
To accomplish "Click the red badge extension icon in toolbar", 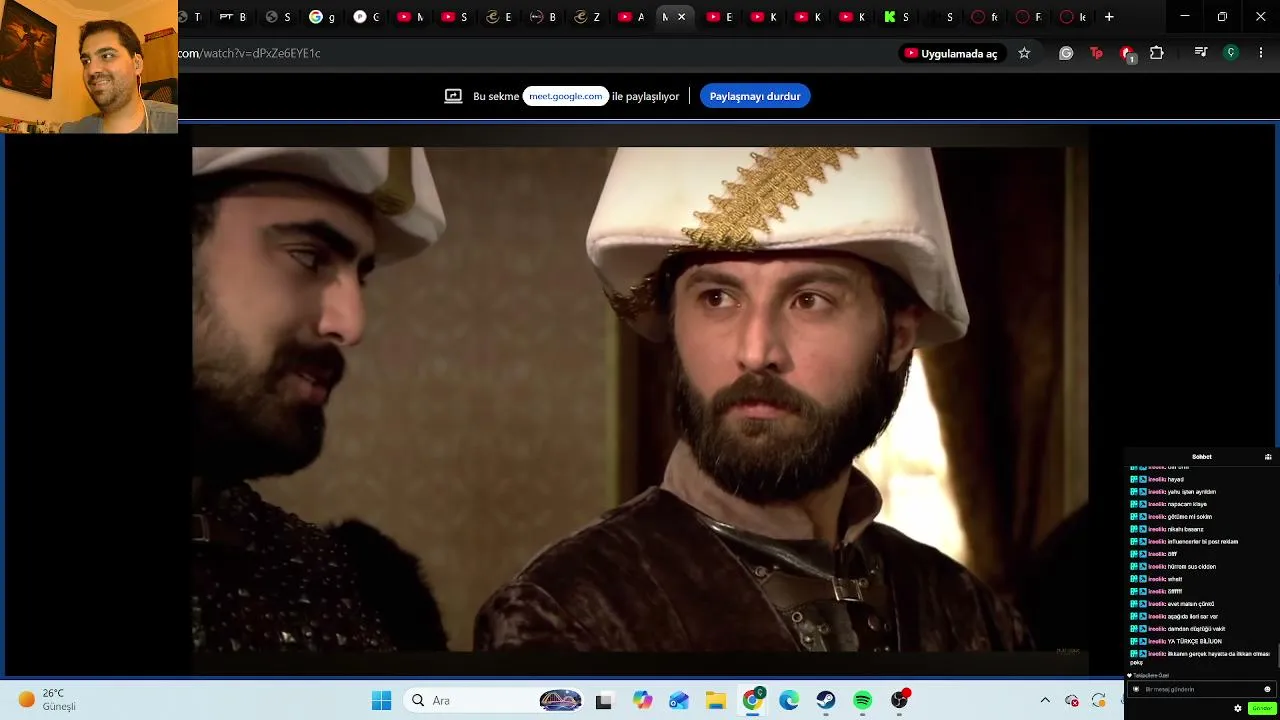I will 1127,54.
